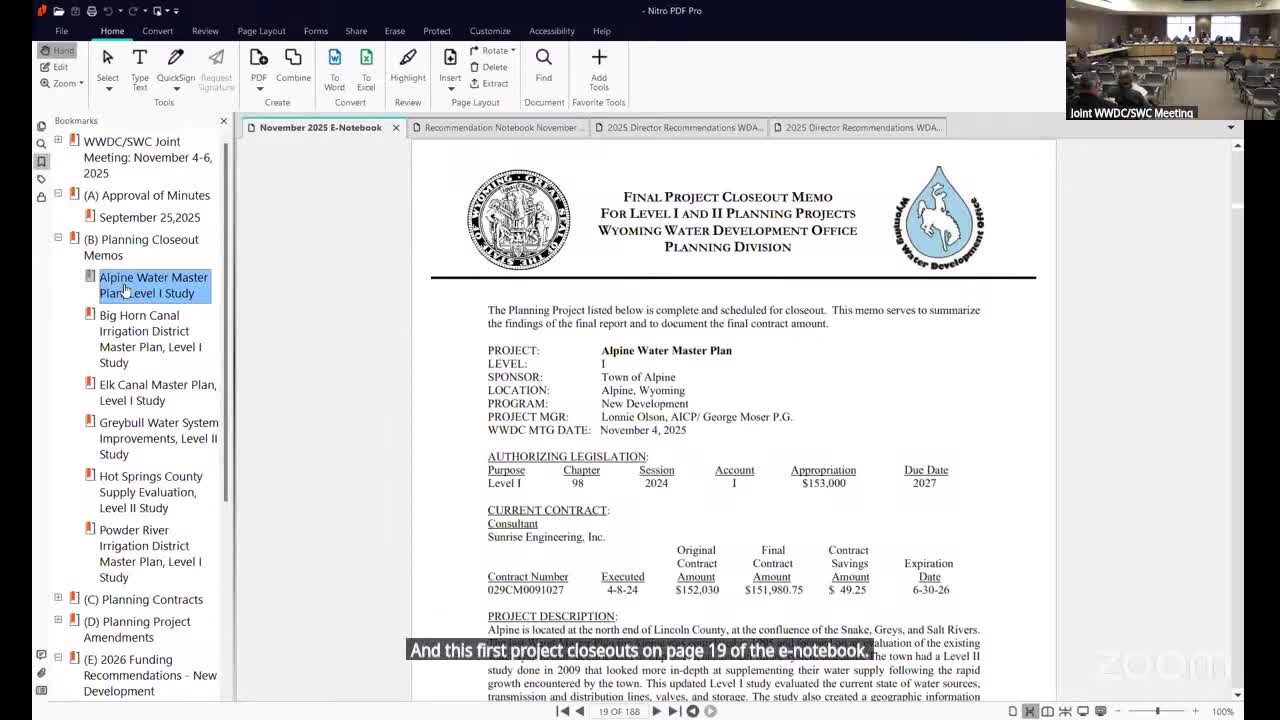Open the Convert ribbon tab
The height and width of the screenshot is (720, 1280).
[x=157, y=31]
